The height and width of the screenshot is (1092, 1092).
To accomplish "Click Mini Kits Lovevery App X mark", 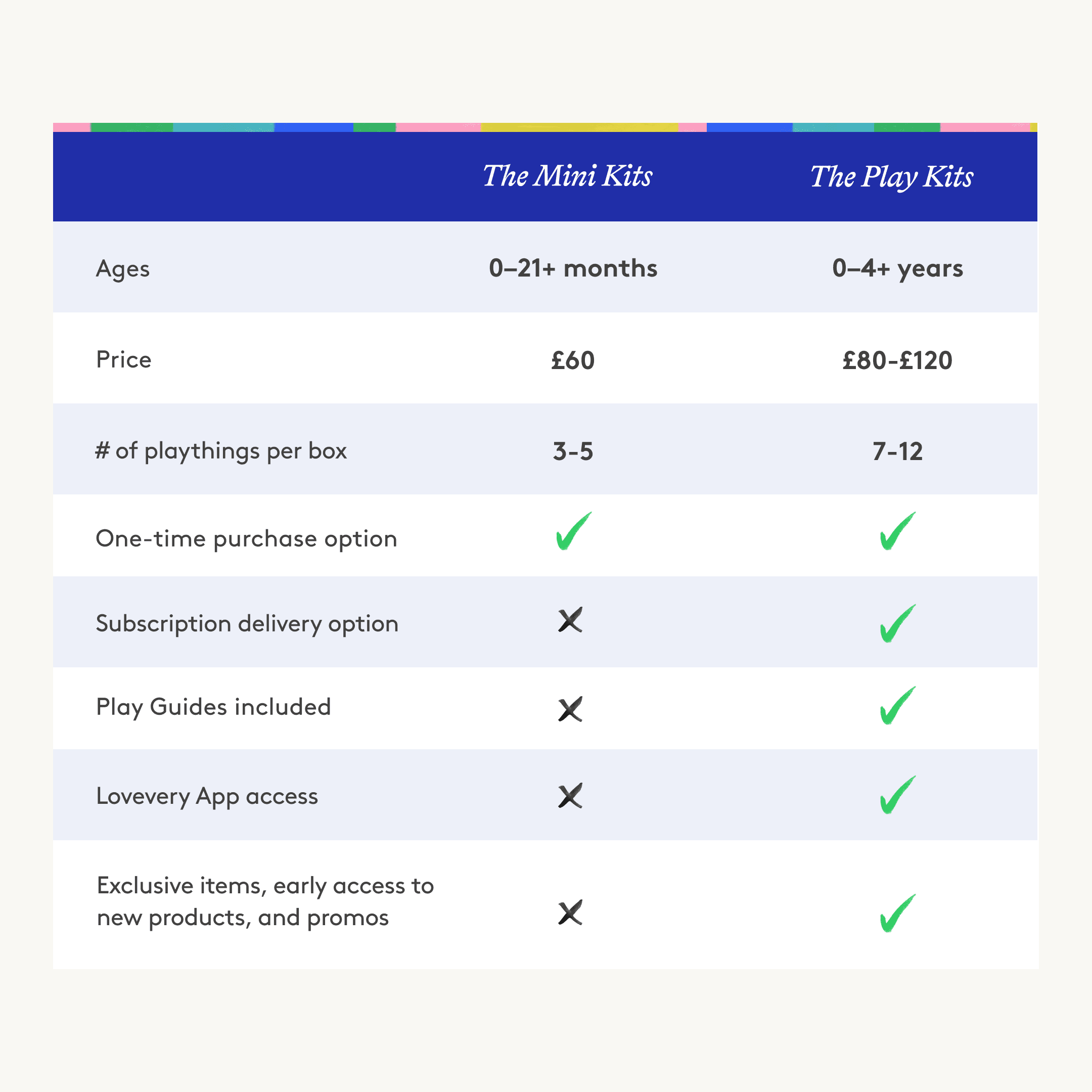I will point(570,796).
